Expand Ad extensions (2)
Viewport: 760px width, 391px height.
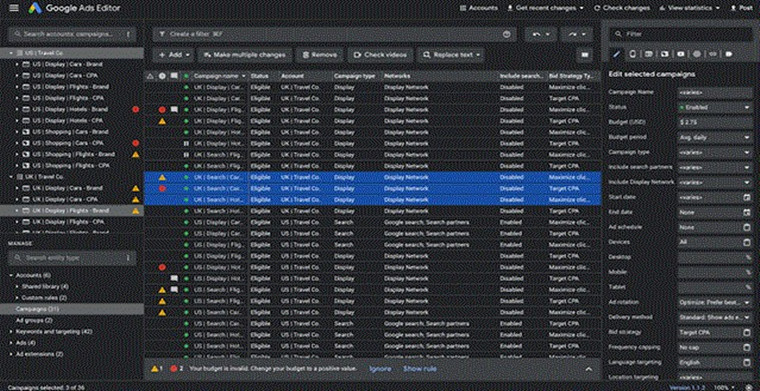[x=11, y=354]
